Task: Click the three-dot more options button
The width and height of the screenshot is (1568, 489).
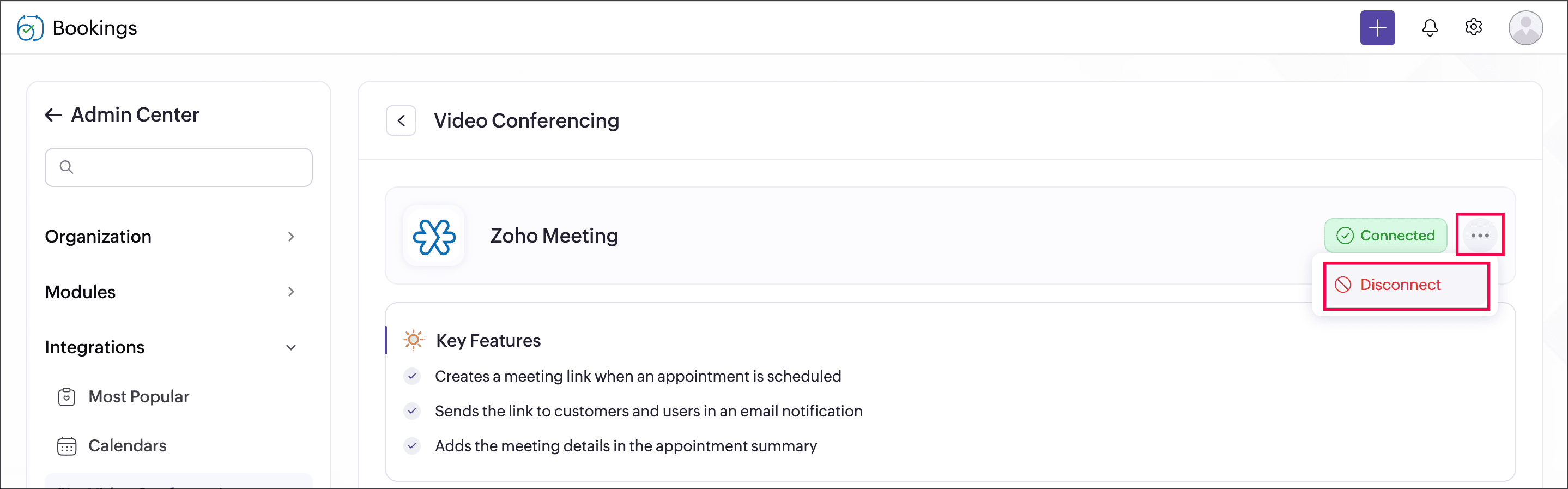Action: [1480, 236]
